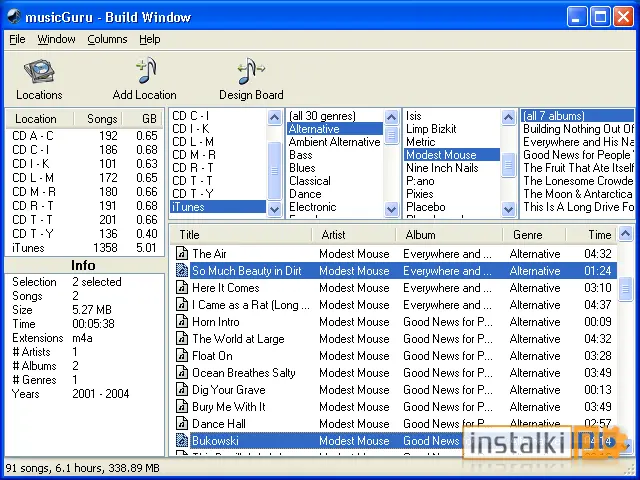Select artist Nine Inch Nails
Image resolution: width=640 pixels, height=480 pixels.
click(x=452, y=168)
